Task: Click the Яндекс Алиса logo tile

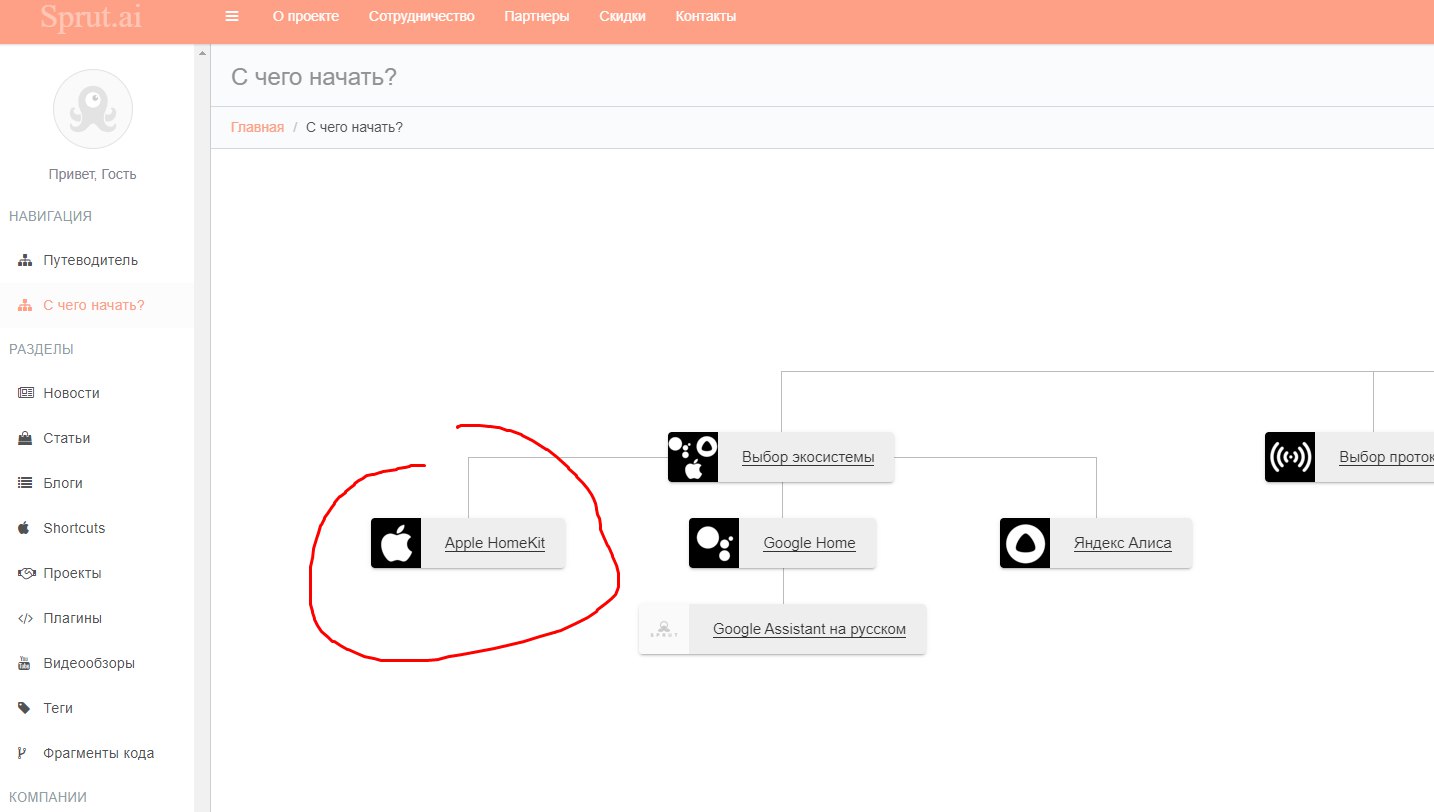Action: (x=1025, y=543)
